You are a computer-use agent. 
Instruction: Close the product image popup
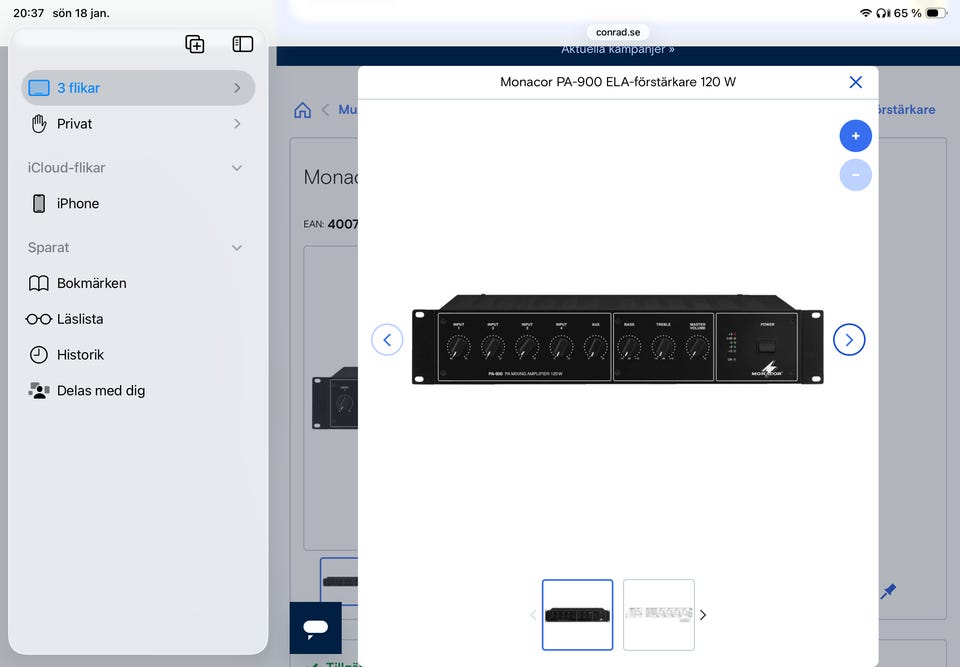855,82
